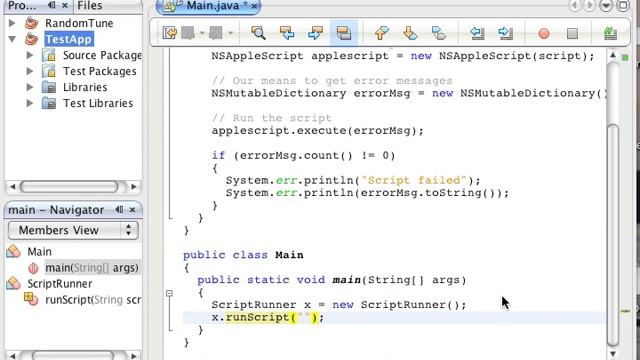The image size is (640, 360).
Task: Click editor scrollbar up arrow
Action: click(x=613, y=55)
